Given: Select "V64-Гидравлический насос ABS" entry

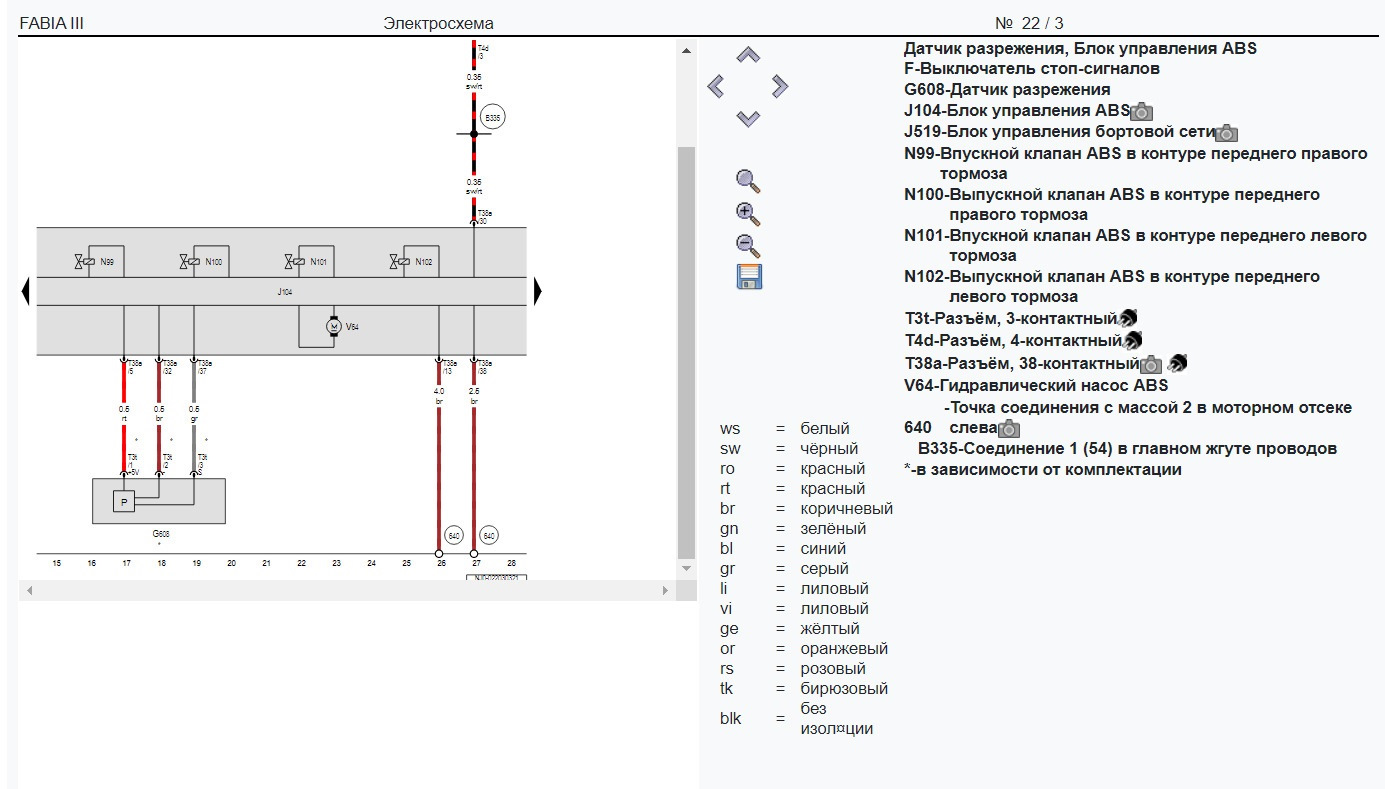Looking at the screenshot, I should (1036, 385).
